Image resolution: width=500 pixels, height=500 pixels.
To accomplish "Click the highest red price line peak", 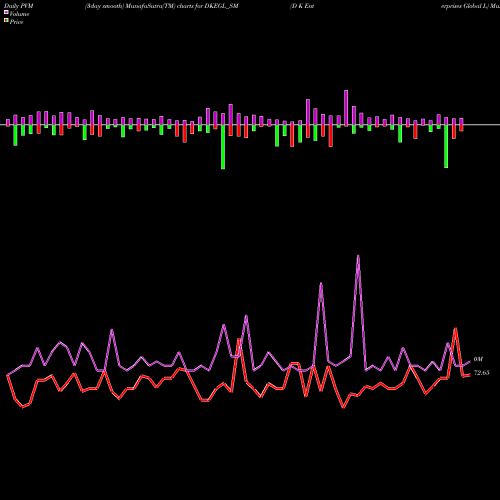I will (455, 329).
